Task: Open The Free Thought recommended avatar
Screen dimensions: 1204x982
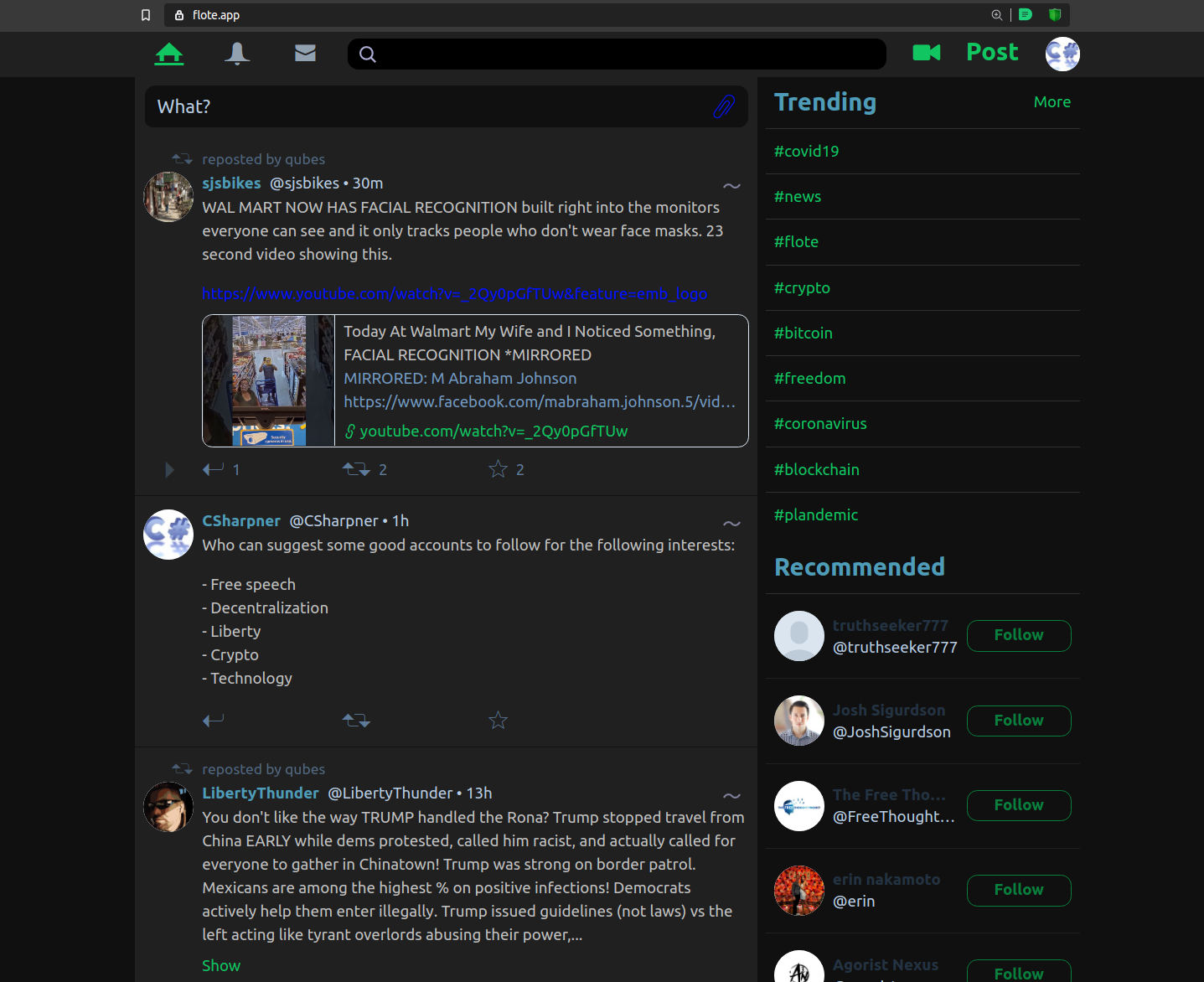Action: pos(799,806)
